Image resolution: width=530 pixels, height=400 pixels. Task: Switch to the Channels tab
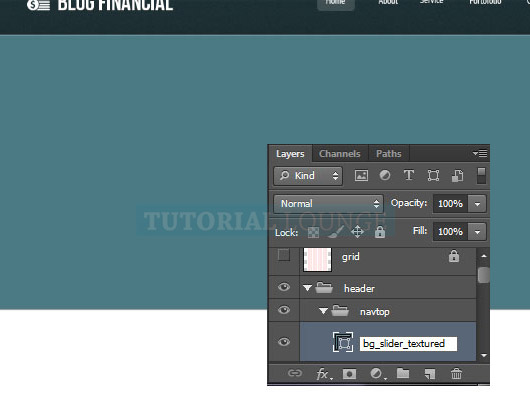[340, 154]
